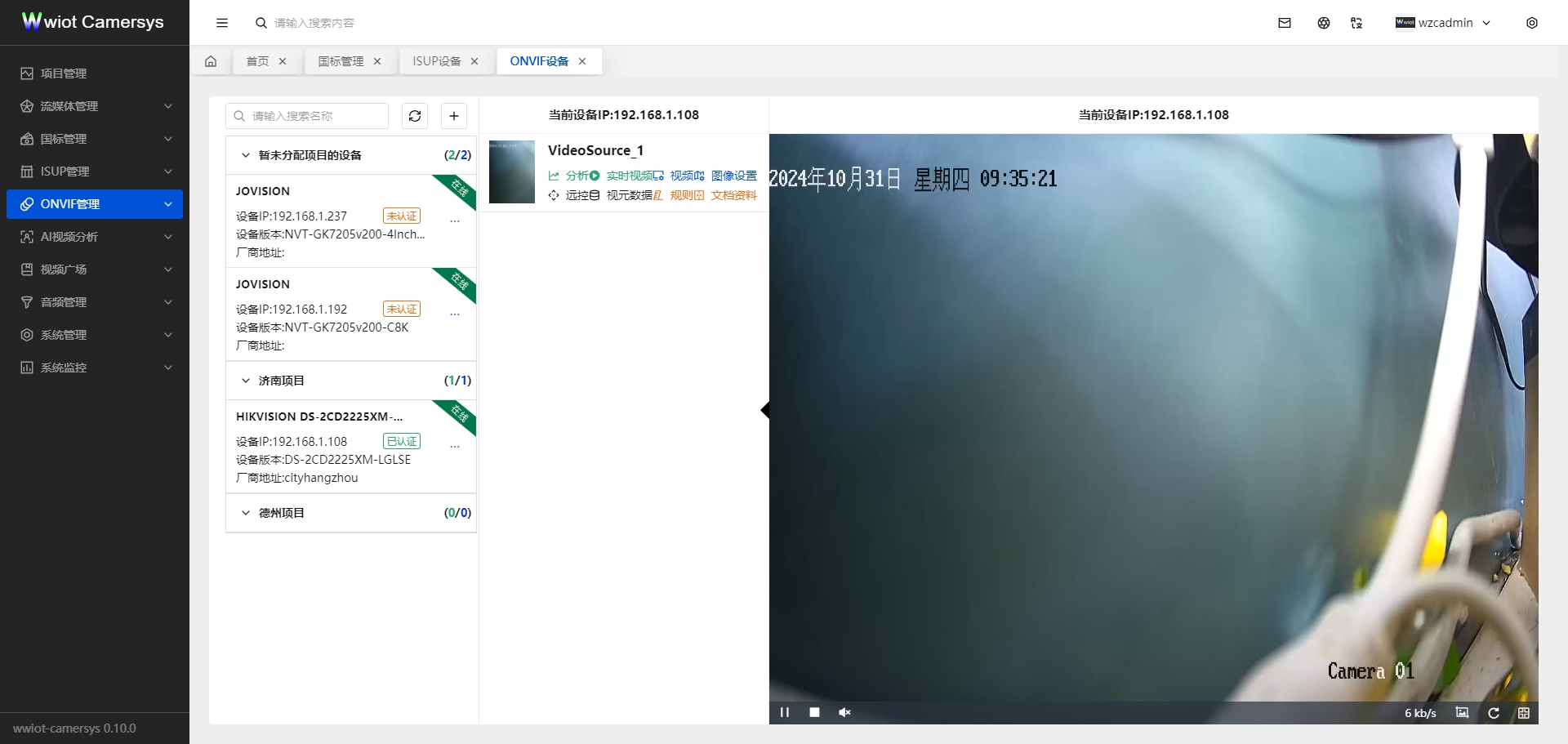Refresh the device list with the refresh icon
Screen dimensions: 1568x744
pos(415,116)
